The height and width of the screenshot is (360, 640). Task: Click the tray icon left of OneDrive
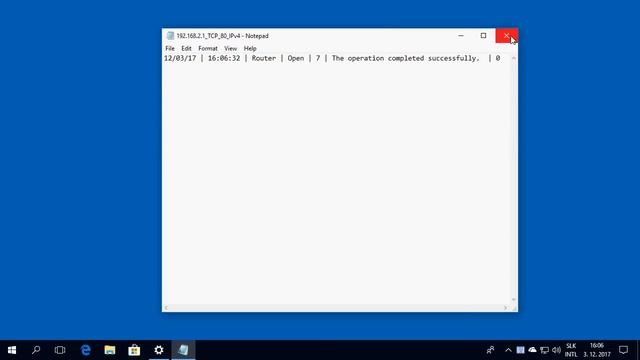click(520, 350)
